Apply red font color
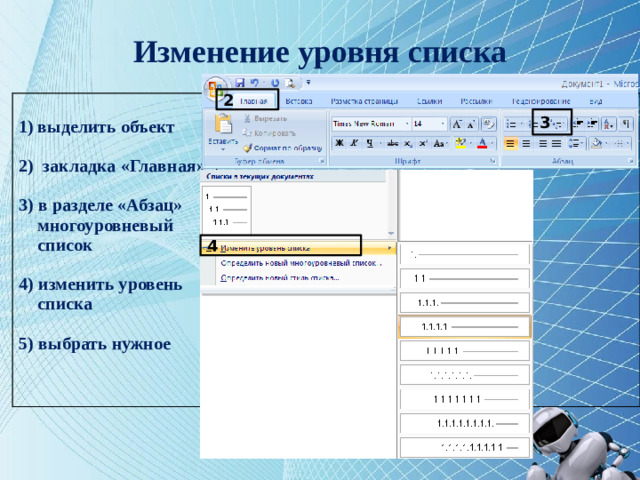Image resolution: width=640 pixels, height=480 pixels. 482,143
